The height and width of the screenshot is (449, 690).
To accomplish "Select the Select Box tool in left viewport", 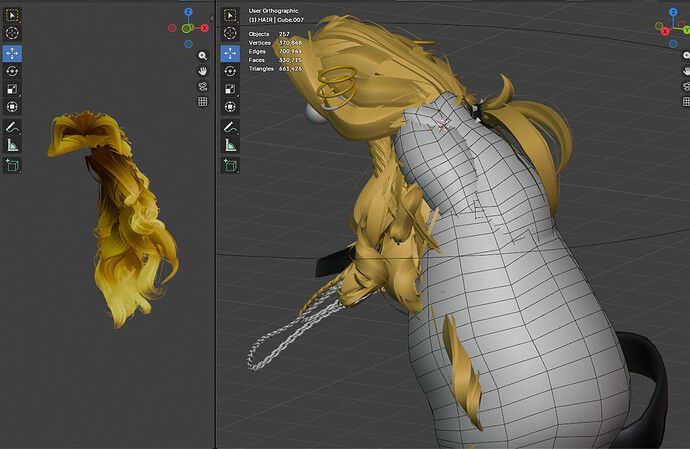I will [x=12, y=15].
